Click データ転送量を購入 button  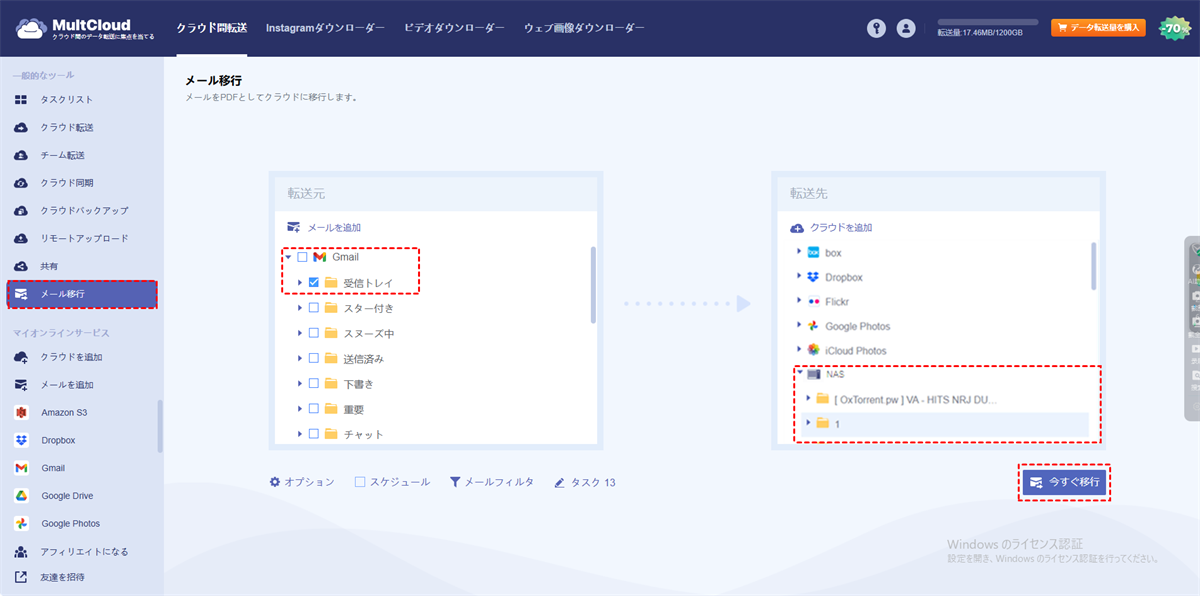coord(1098,28)
